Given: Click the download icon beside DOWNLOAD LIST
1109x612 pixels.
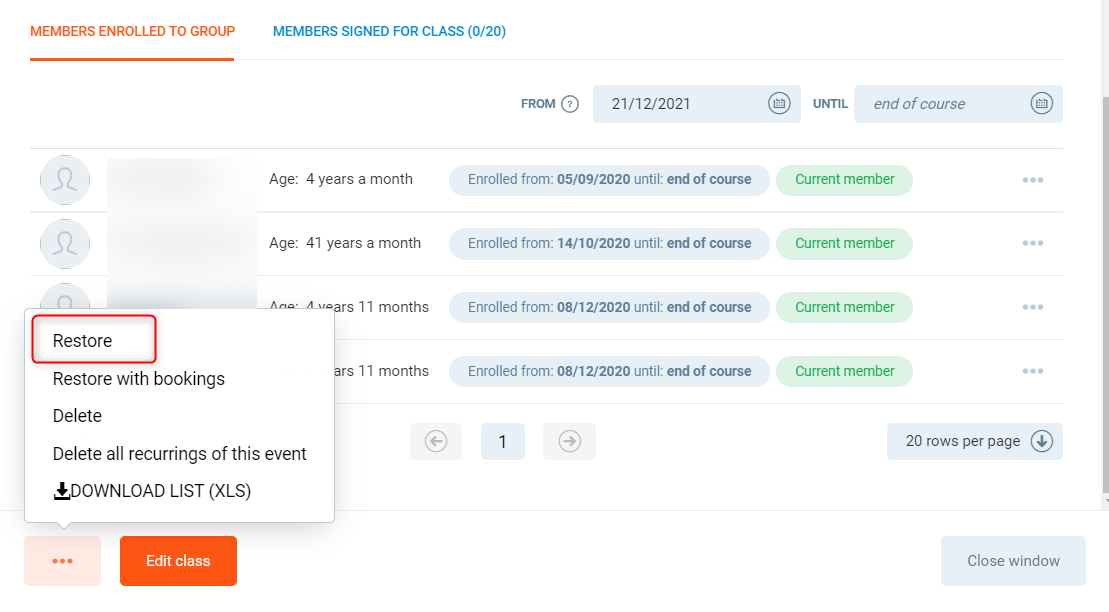Looking at the screenshot, I should pos(62,491).
